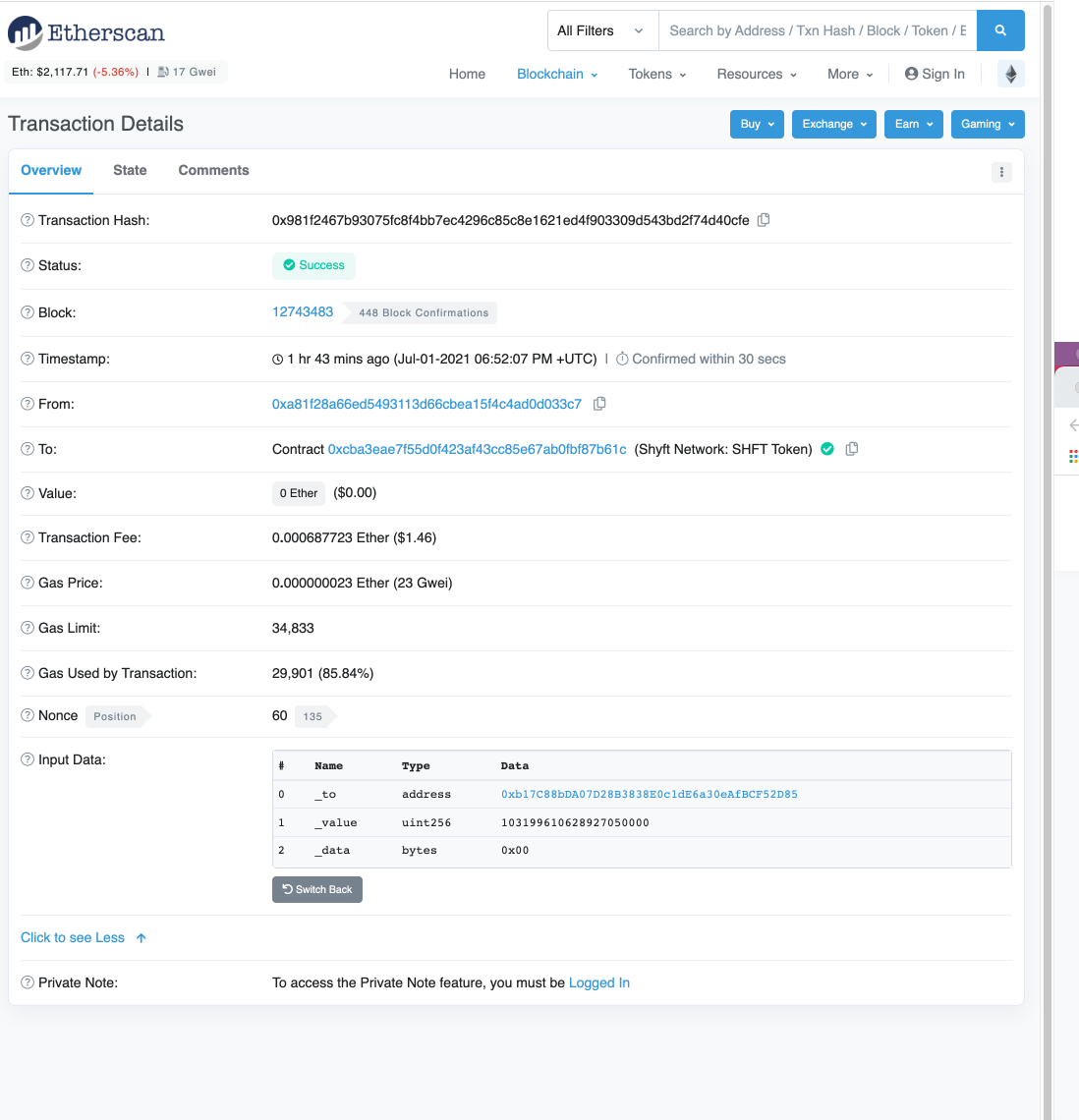1079x1120 pixels.
Task: Go to the Home nav item
Action: pos(468,75)
